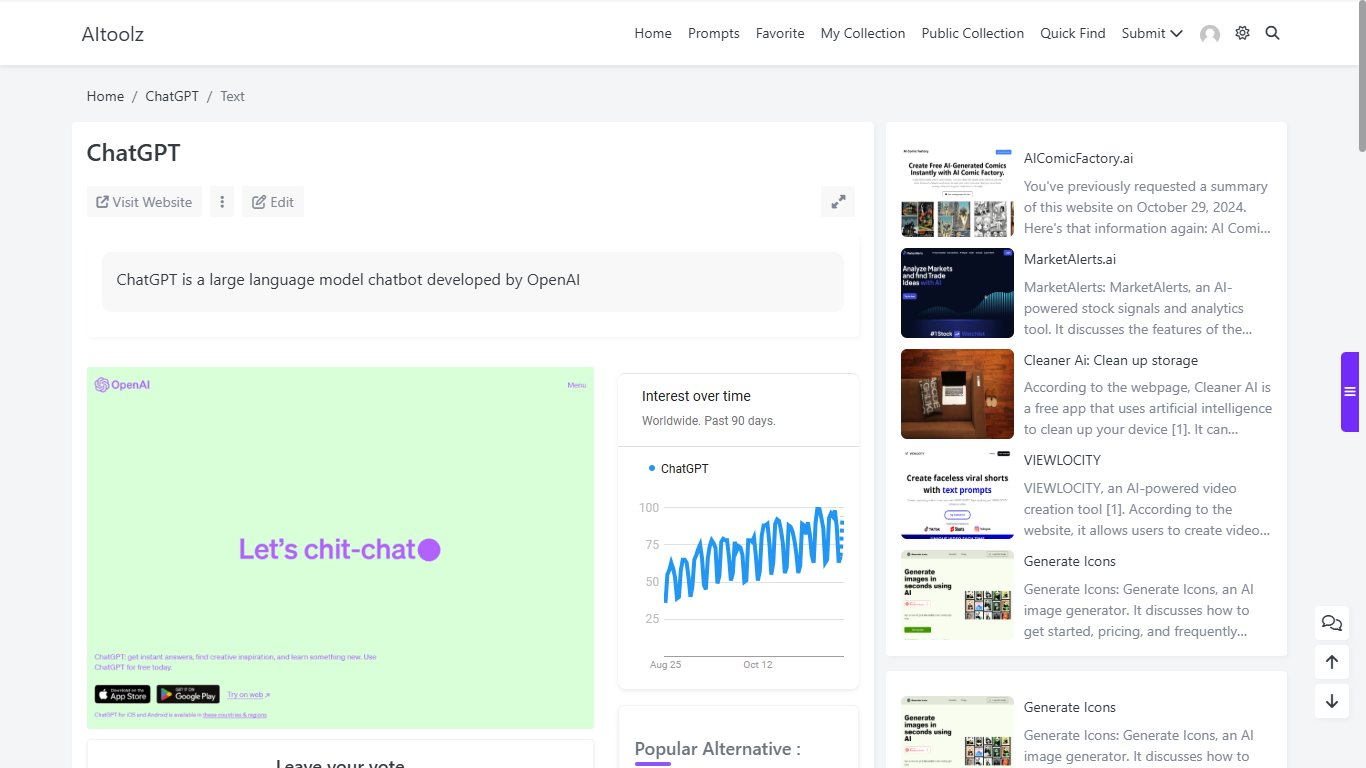The width and height of the screenshot is (1366, 768).
Task: Expand the Submit dropdown menu
Action: click(x=1152, y=33)
